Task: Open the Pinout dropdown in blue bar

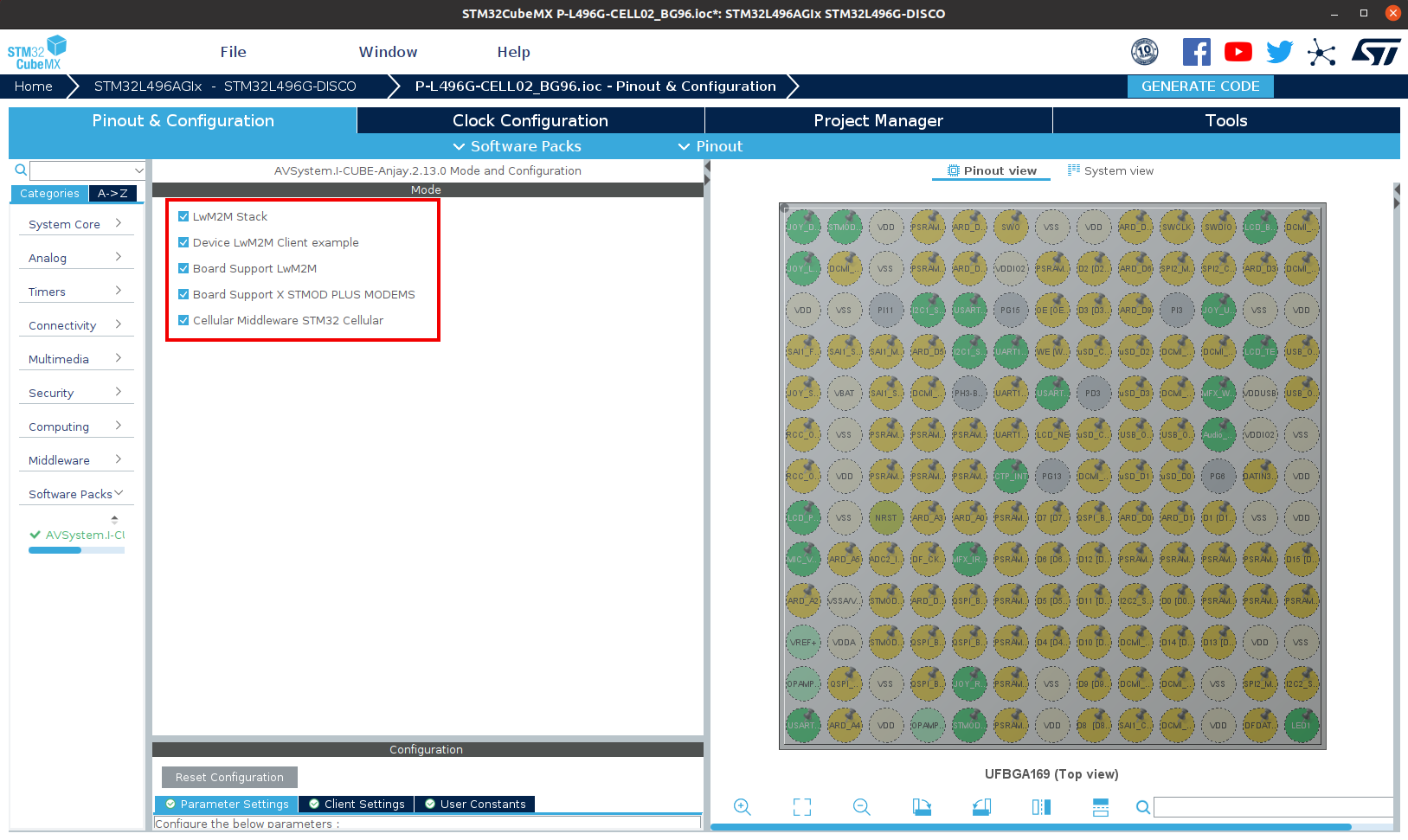Action: point(710,146)
